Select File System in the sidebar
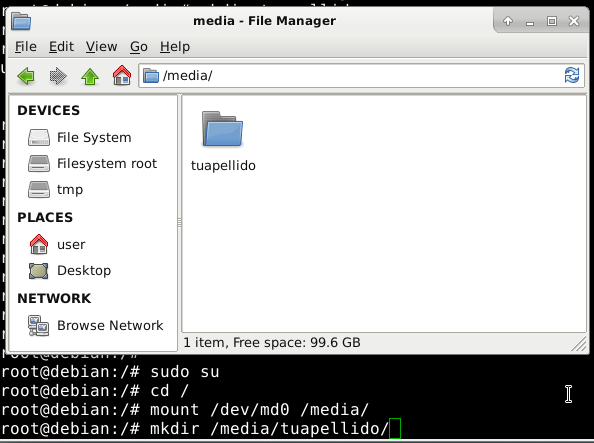The height and width of the screenshot is (443, 594). click(94, 138)
